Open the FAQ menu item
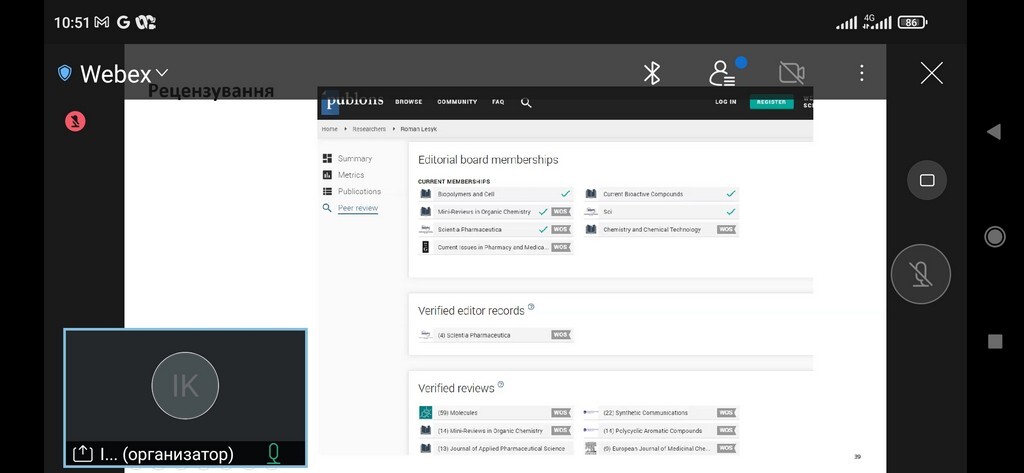Screen dimensions: 1024x473 pyautogui.click(x=498, y=102)
